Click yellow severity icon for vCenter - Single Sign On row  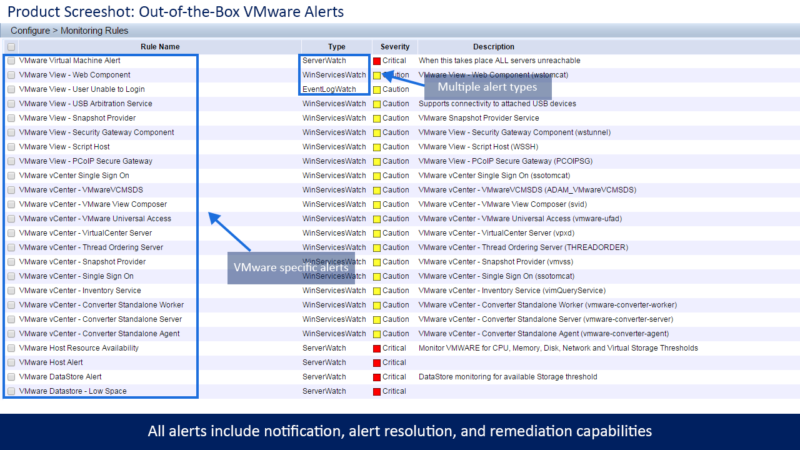click(377, 277)
